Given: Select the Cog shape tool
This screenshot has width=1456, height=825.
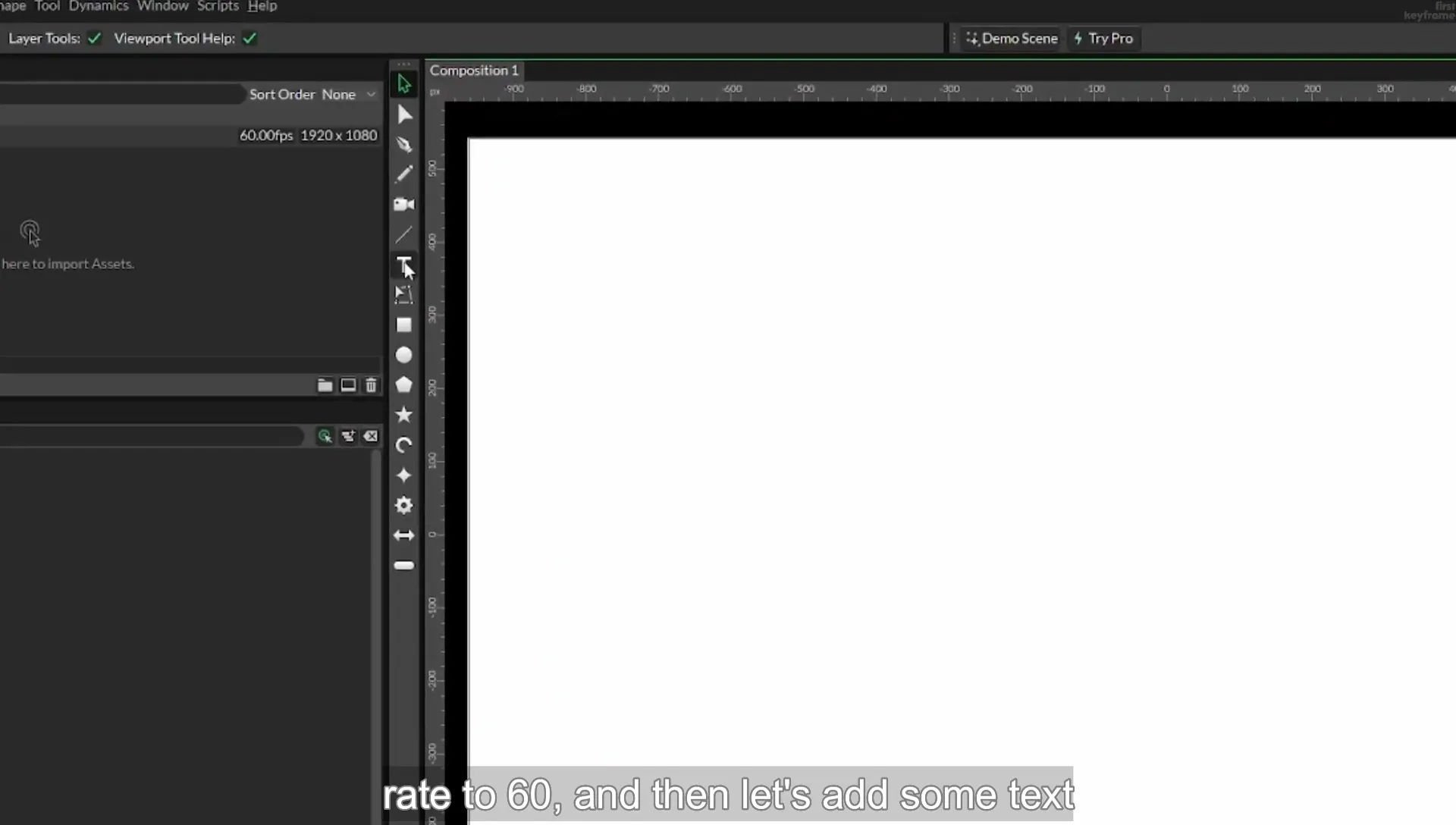Looking at the screenshot, I should 404,505.
